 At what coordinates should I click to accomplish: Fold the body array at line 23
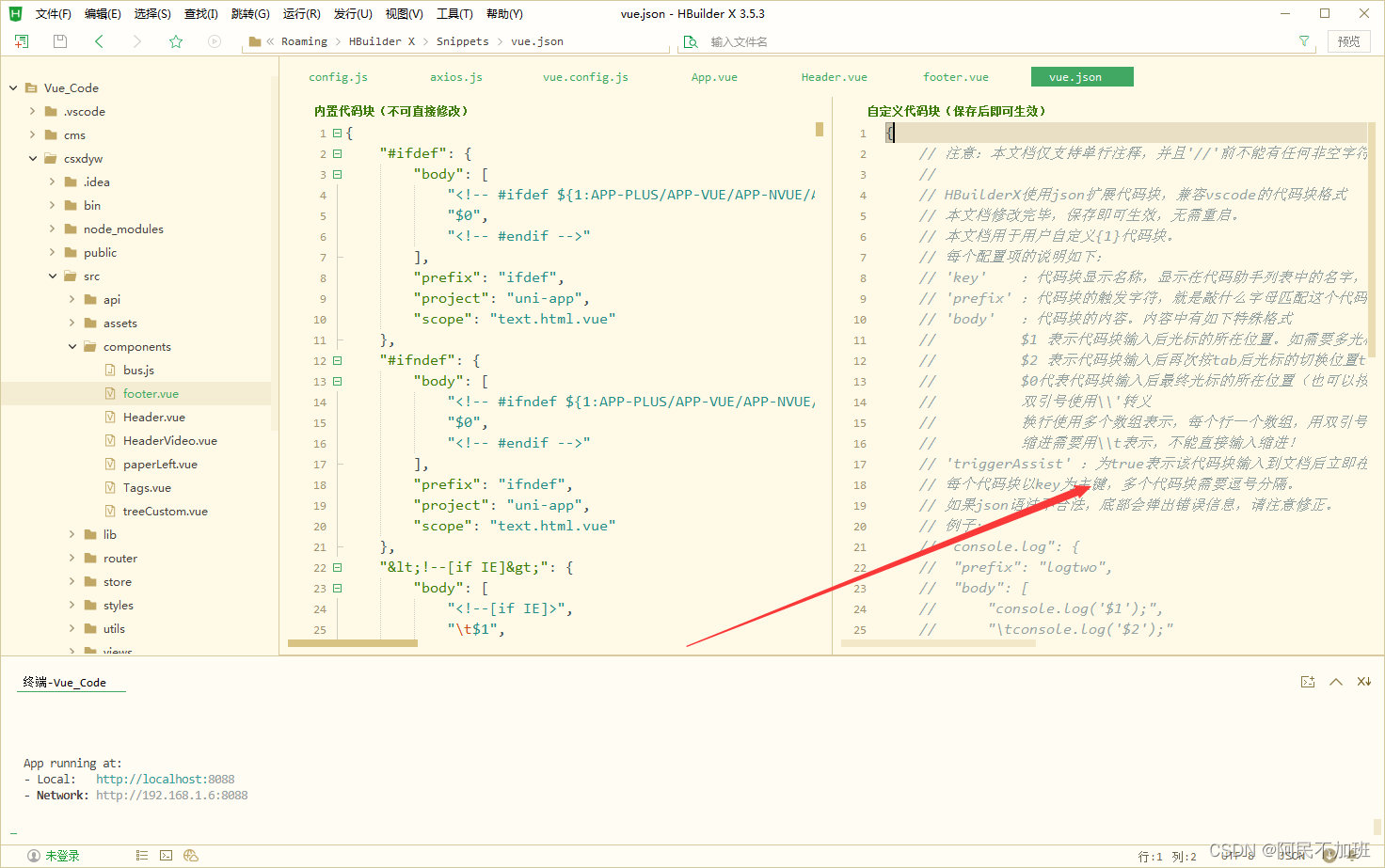[x=337, y=589]
